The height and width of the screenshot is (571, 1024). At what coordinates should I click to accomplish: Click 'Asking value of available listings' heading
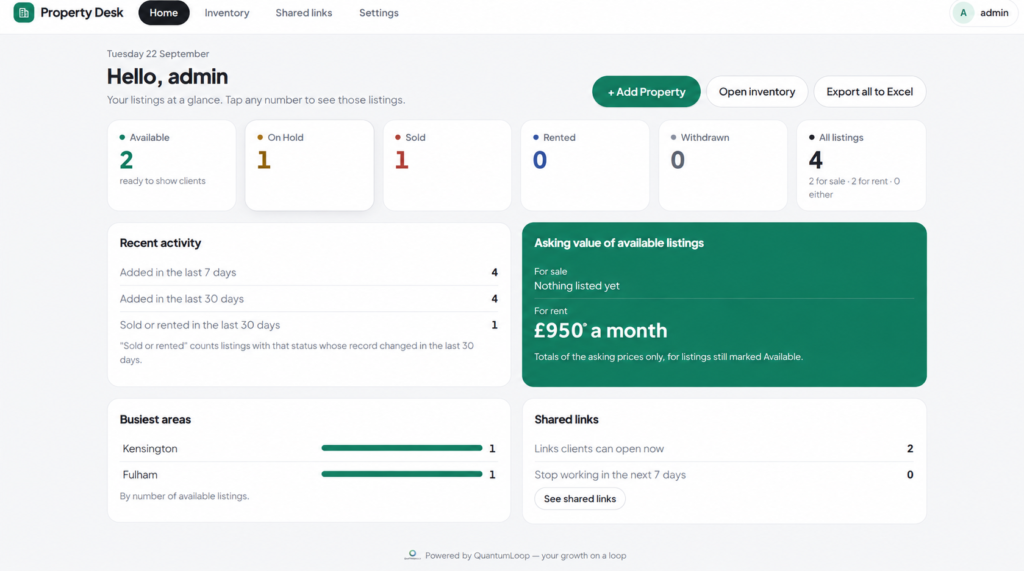pyautogui.click(x=618, y=242)
